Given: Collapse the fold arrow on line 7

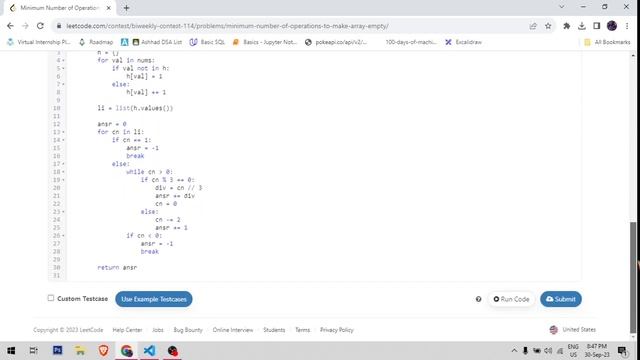Looking at the screenshot, I should (63, 84).
